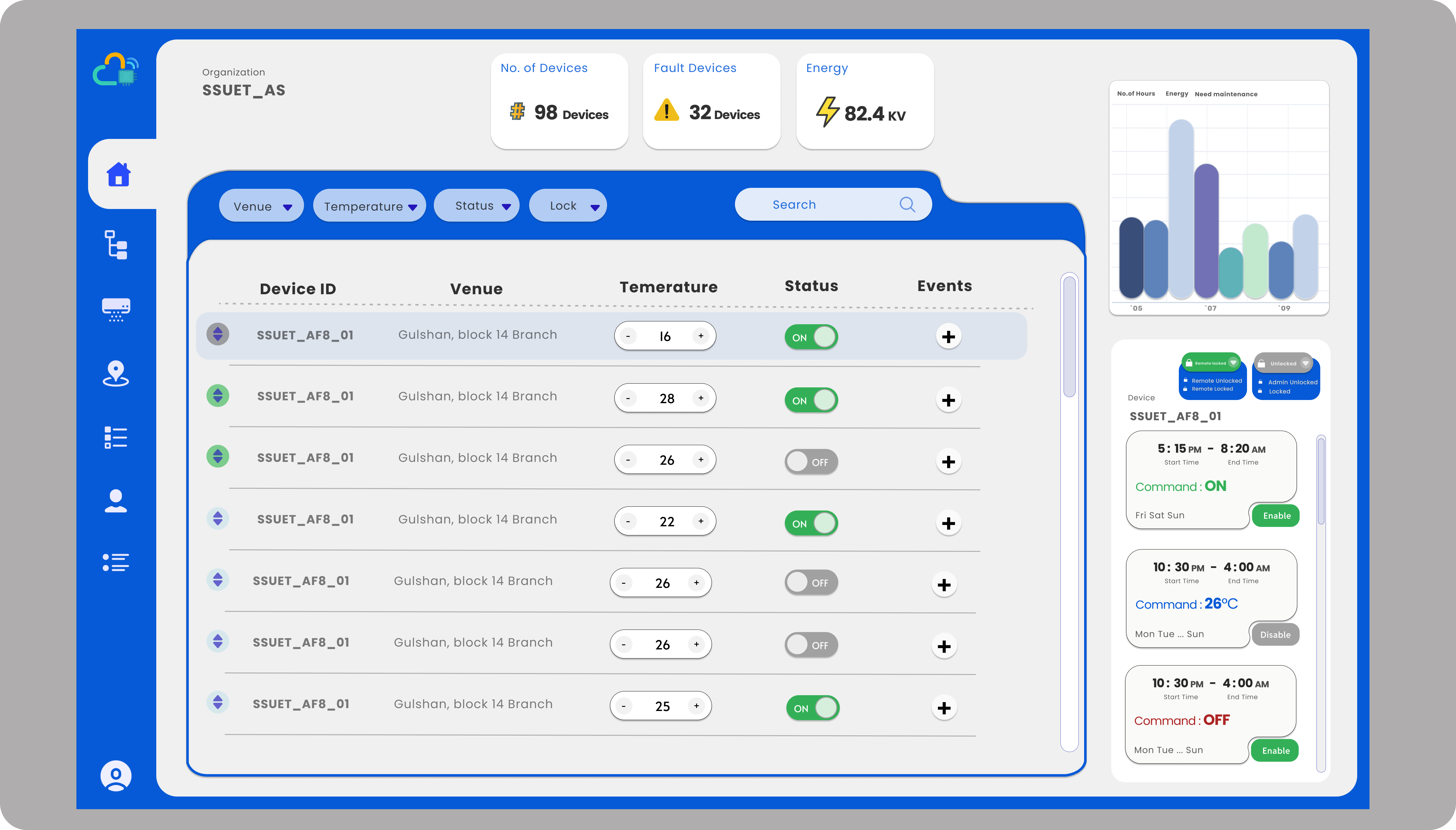Turn on the first OFF status switch
Viewport: 1456px width, 830px height.
[x=811, y=462]
